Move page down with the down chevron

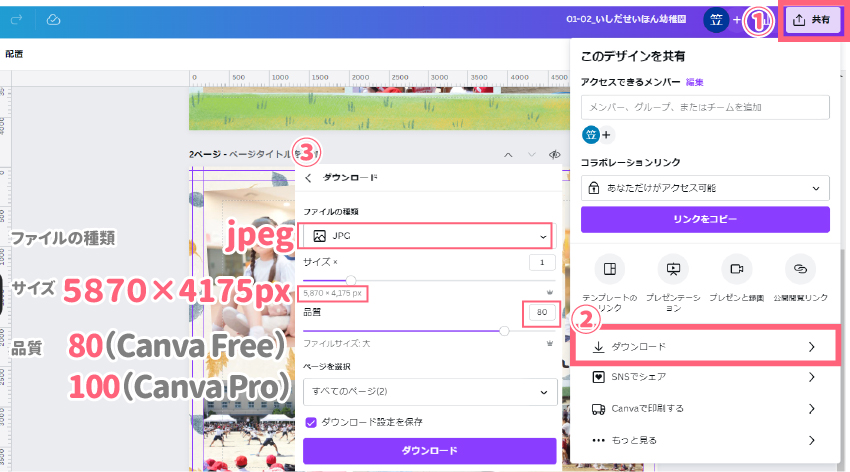click(531, 155)
